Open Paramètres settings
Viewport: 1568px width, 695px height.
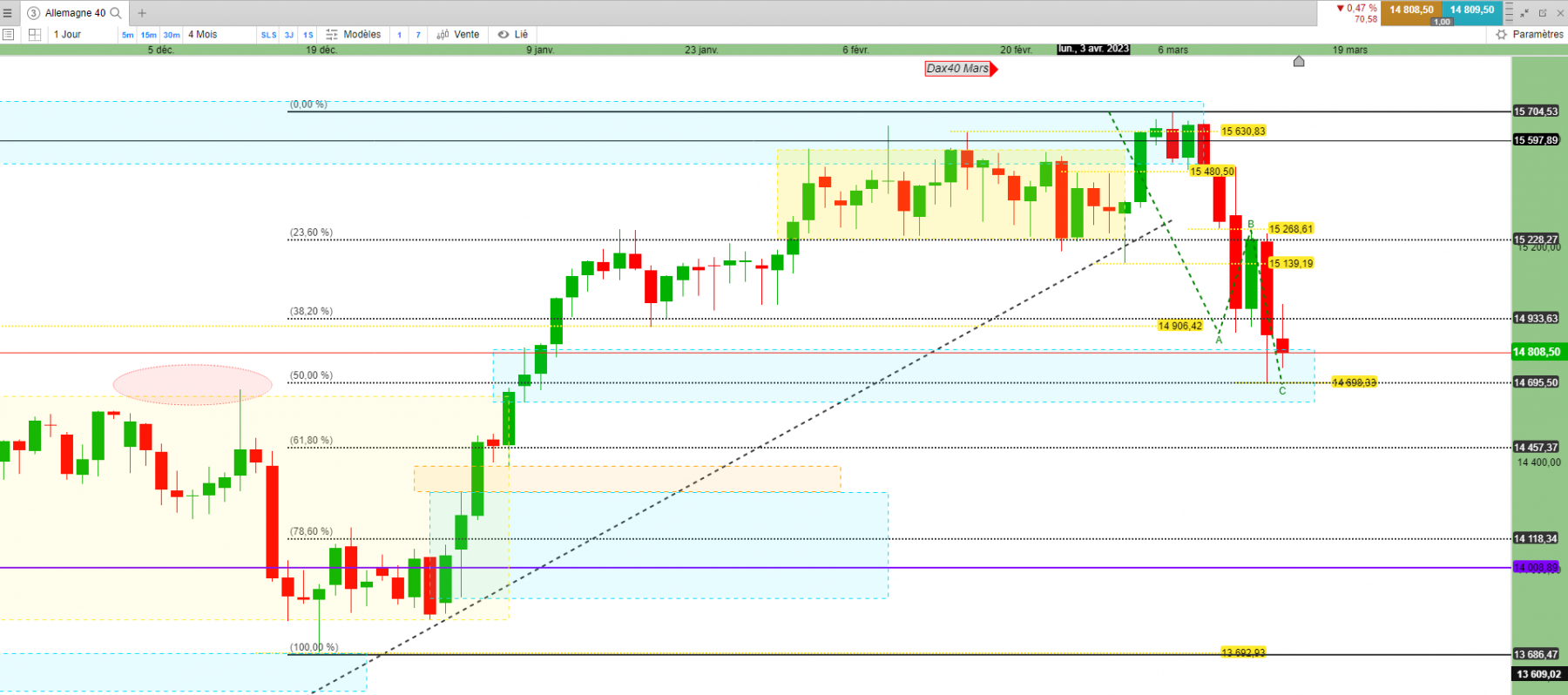pos(1531,35)
